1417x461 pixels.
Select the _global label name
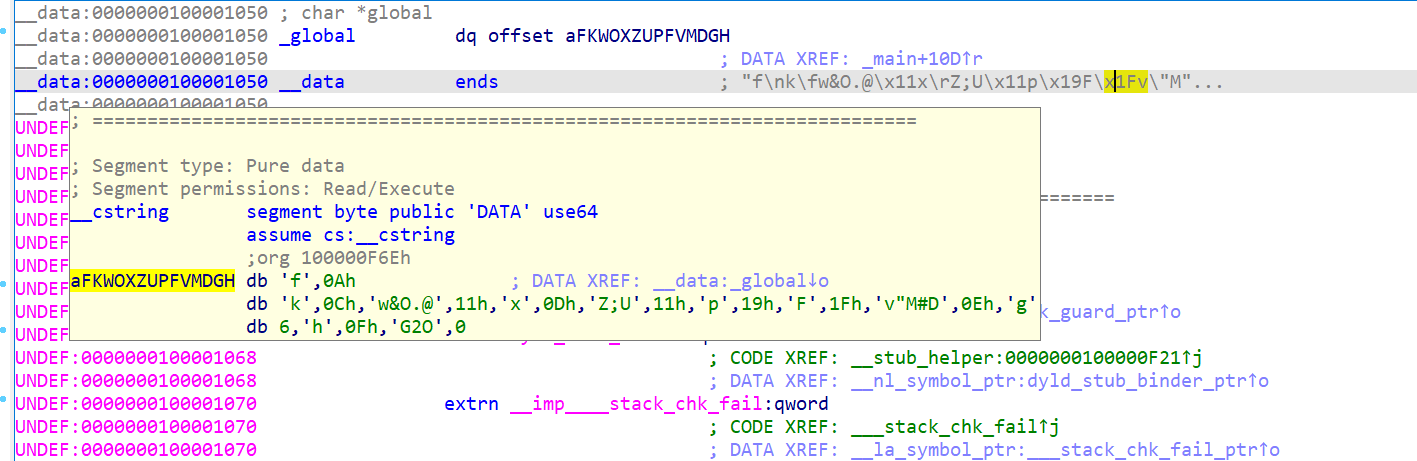317,36
